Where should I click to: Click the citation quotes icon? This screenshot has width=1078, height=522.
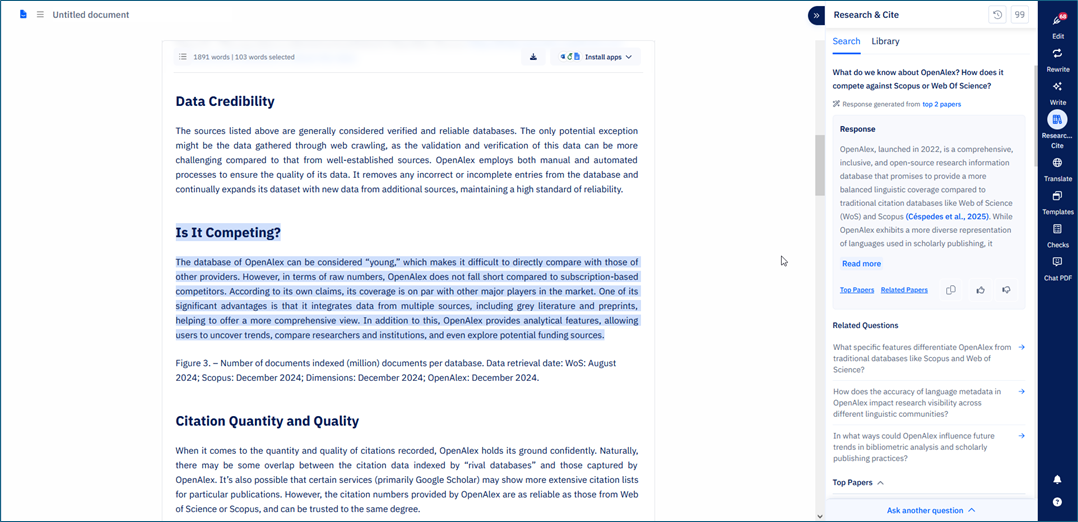point(1020,14)
